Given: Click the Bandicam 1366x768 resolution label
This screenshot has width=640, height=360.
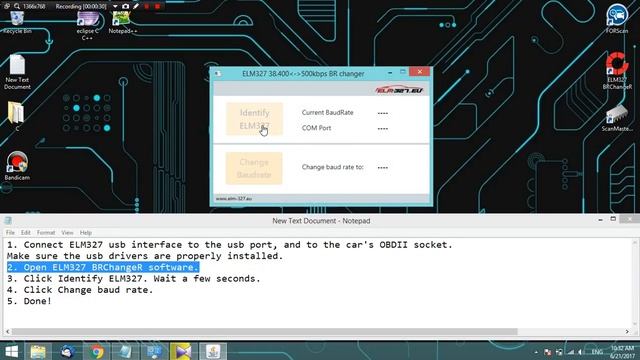Looking at the screenshot, I should click(34, 6).
